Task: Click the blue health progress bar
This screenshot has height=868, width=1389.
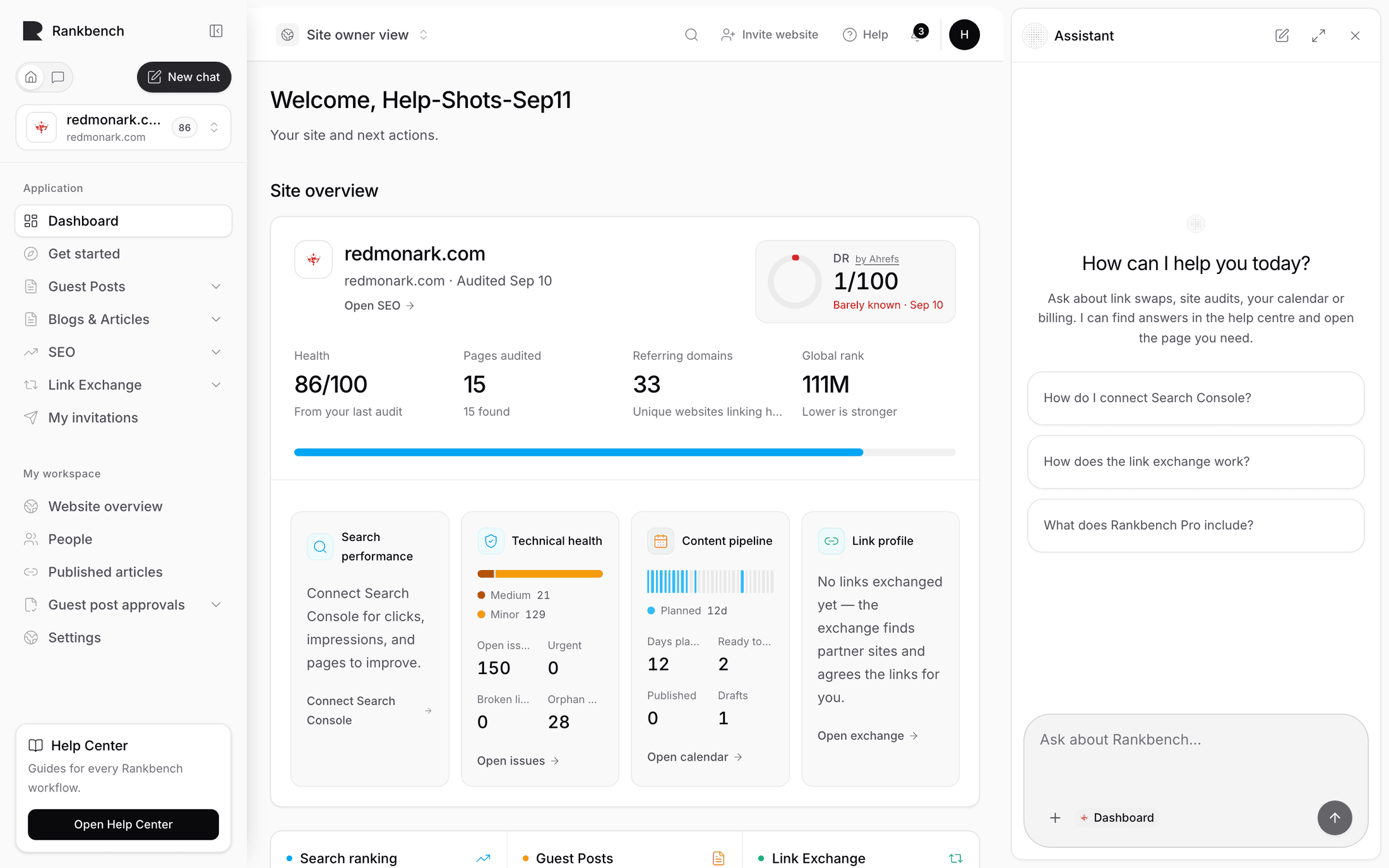Action: 578,452
